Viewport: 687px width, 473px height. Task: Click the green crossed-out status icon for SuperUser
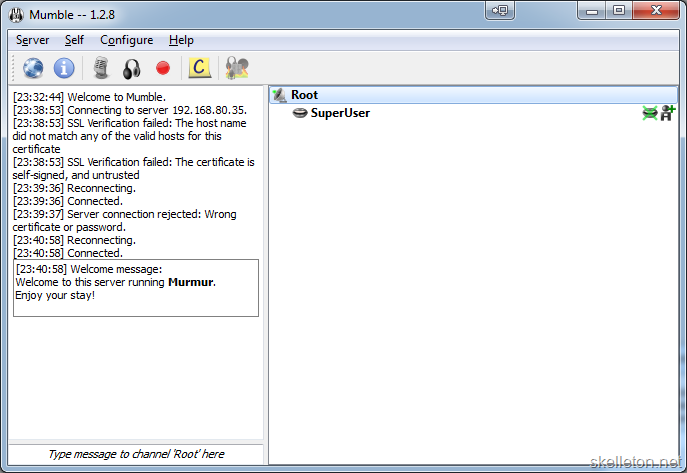[x=650, y=113]
